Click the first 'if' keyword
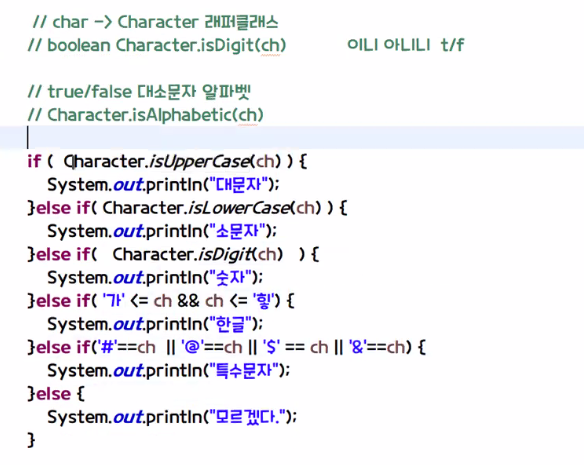This screenshot has height=465, width=584. (x=34, y=161)
